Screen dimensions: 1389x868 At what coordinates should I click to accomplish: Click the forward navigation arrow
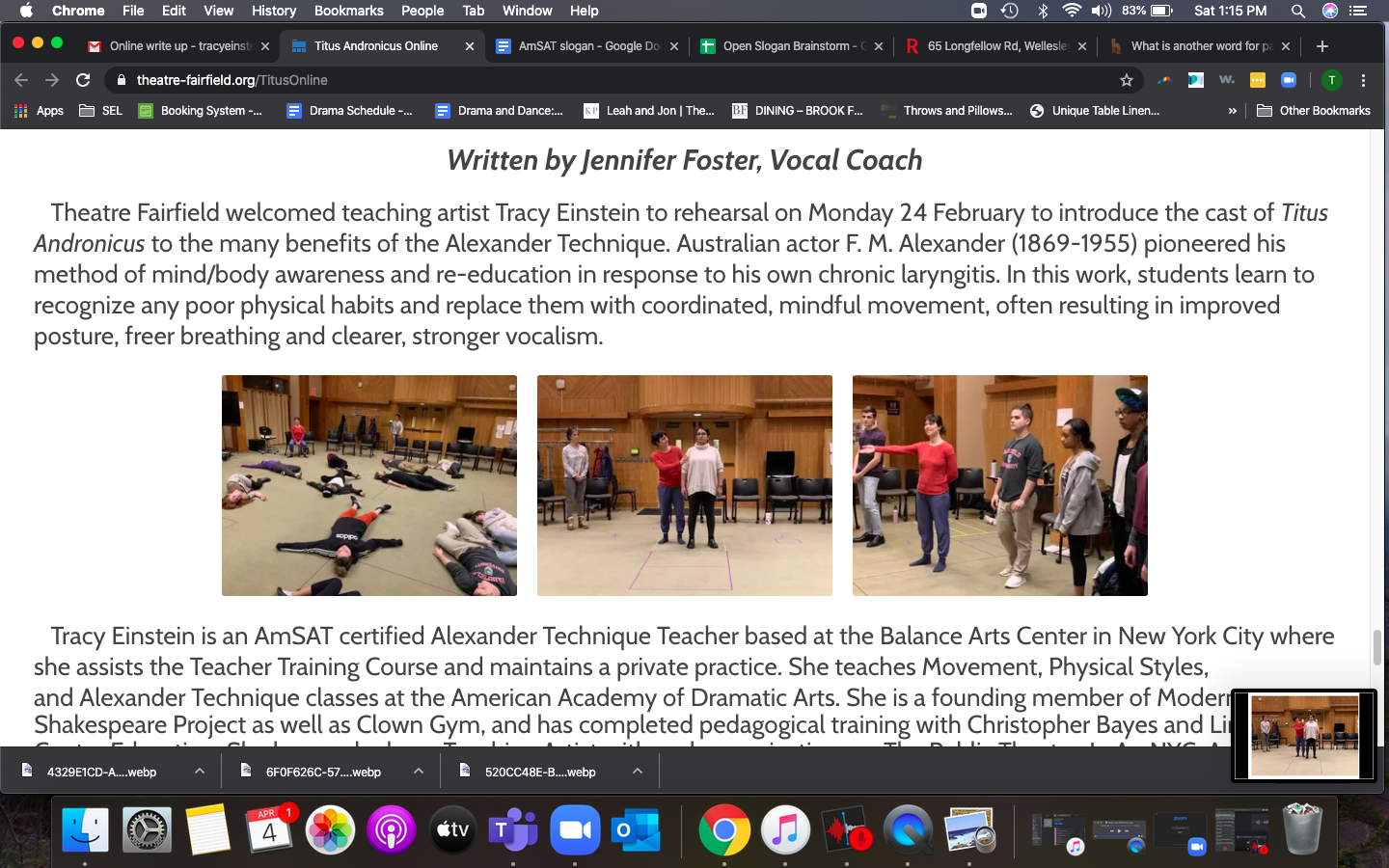click(52, 80)
